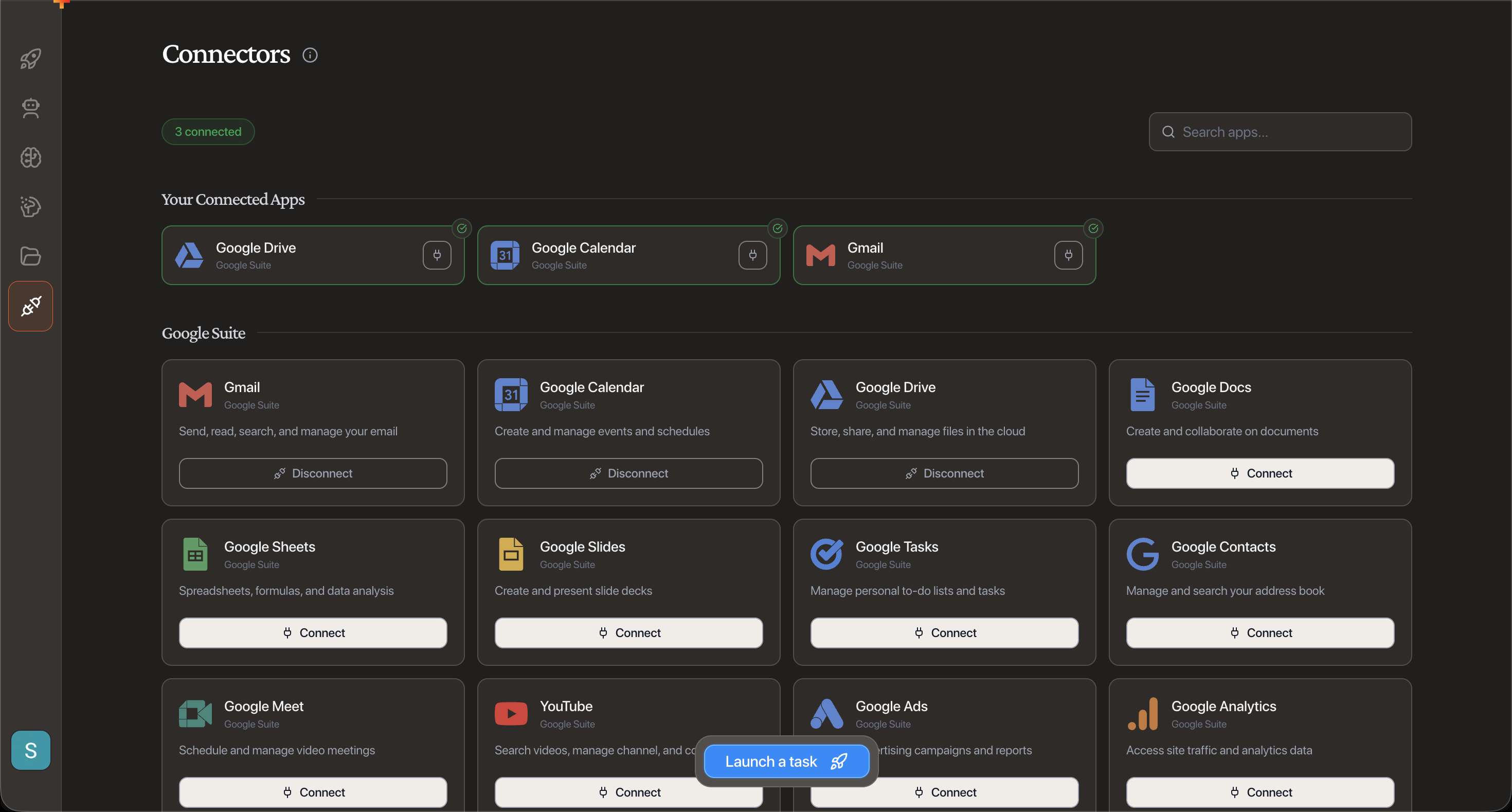Click the info icon beside Connectors title
This screenshot has height=812, width=1512.
tap(310, 55)
